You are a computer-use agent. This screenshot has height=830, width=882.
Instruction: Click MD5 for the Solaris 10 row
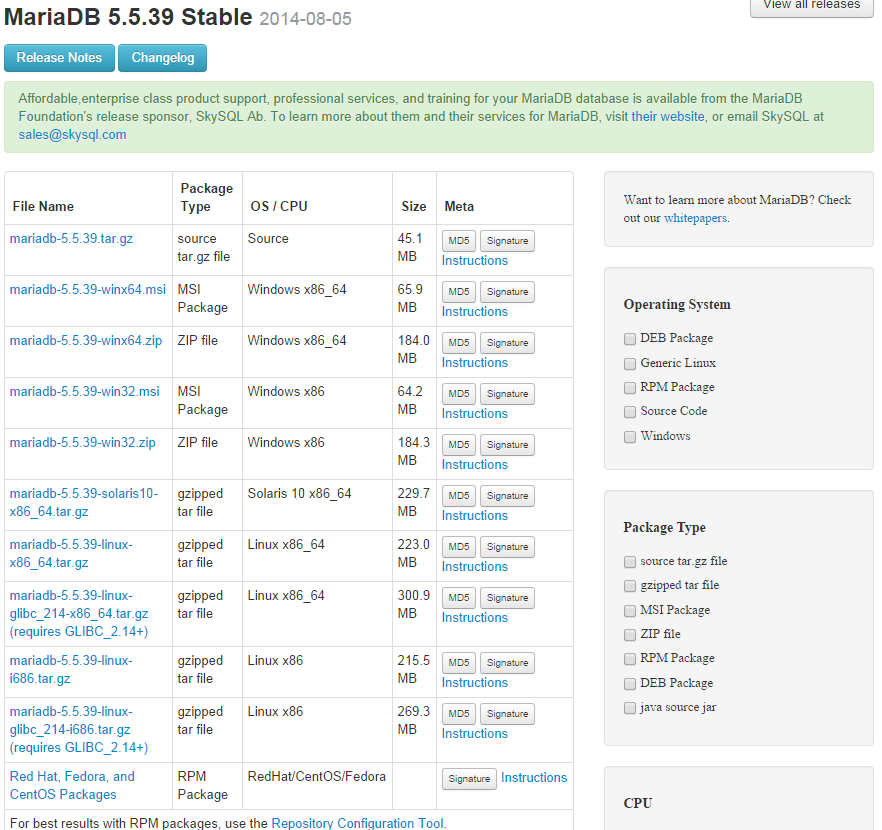coord(459,496)
